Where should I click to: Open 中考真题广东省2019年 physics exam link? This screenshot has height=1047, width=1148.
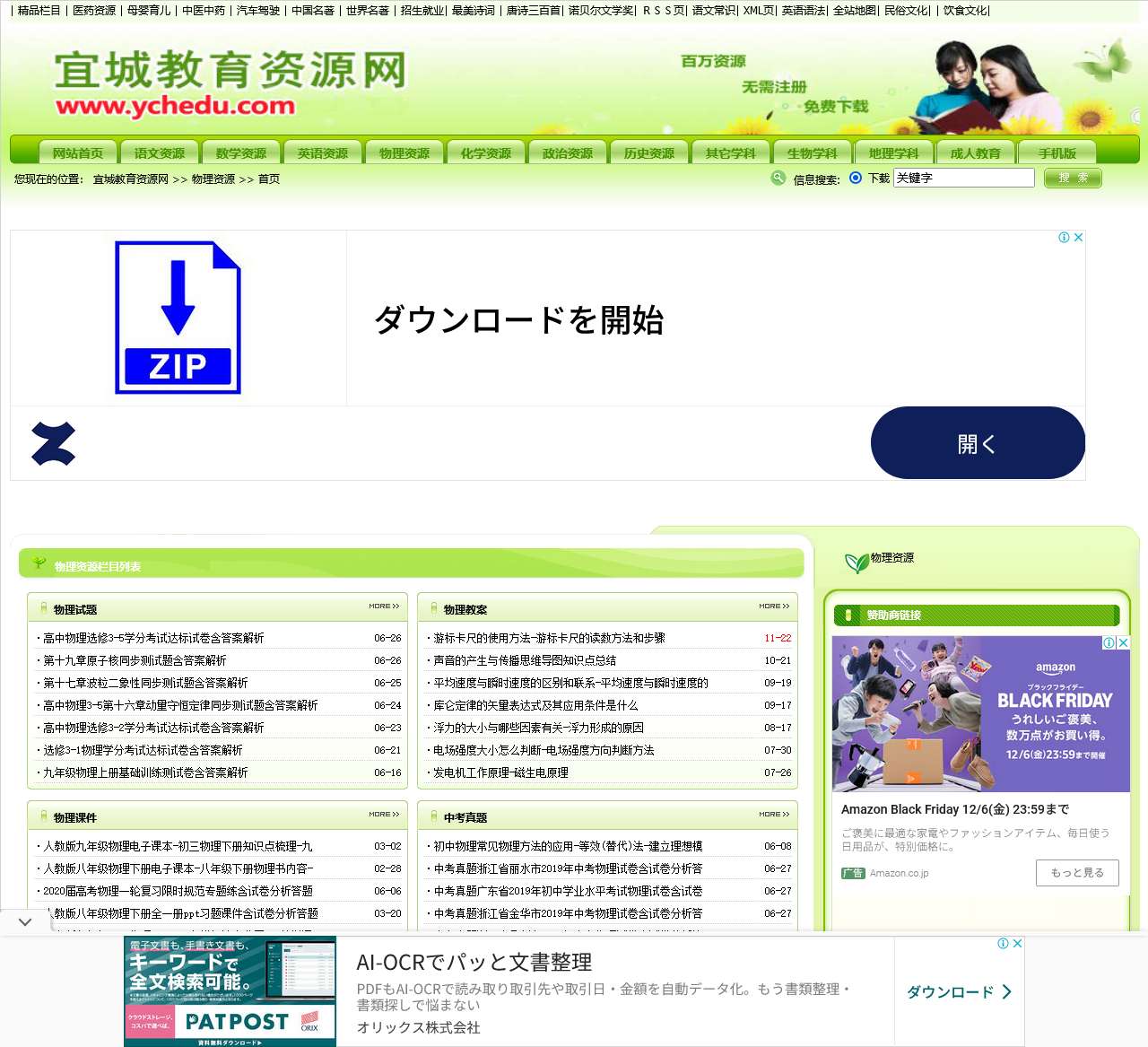(x=568, y=891)
